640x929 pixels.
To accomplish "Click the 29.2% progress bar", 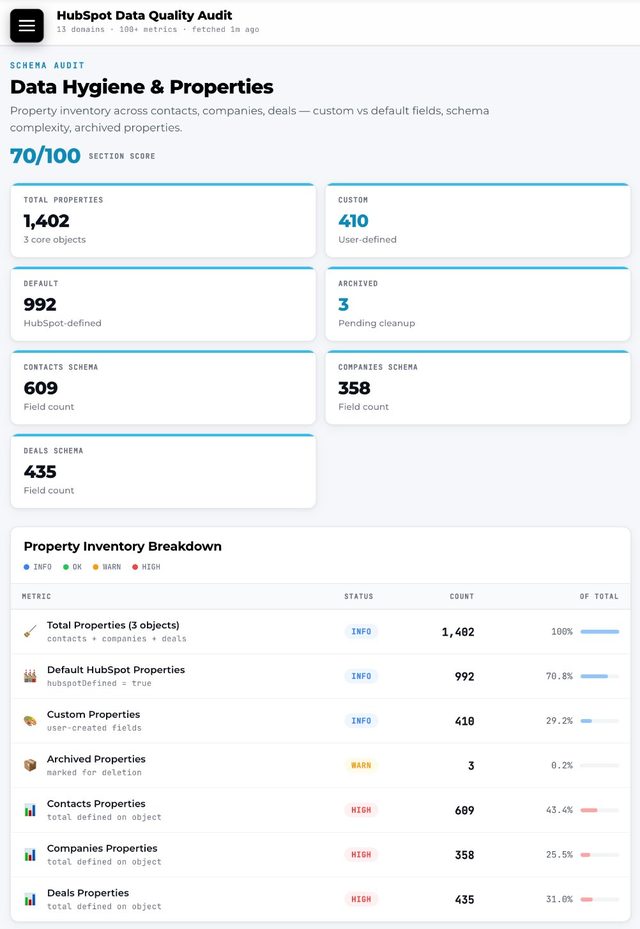I will pyautogui.click(x=600, y=720).
